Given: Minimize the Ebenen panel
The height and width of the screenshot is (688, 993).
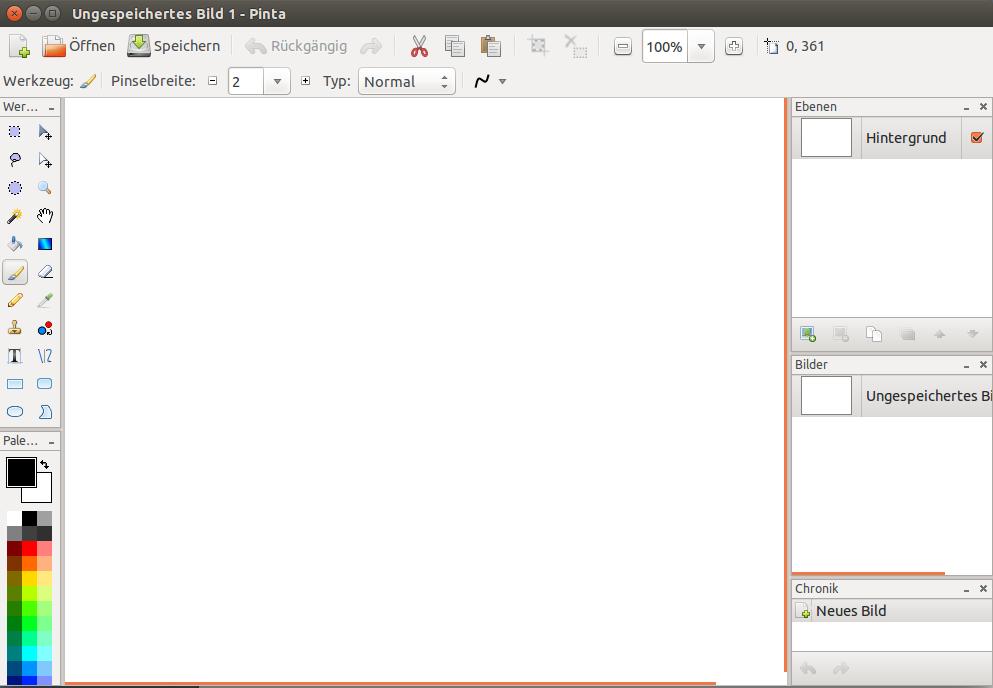Looking at the screenshot, I should (x=966, y=107).
